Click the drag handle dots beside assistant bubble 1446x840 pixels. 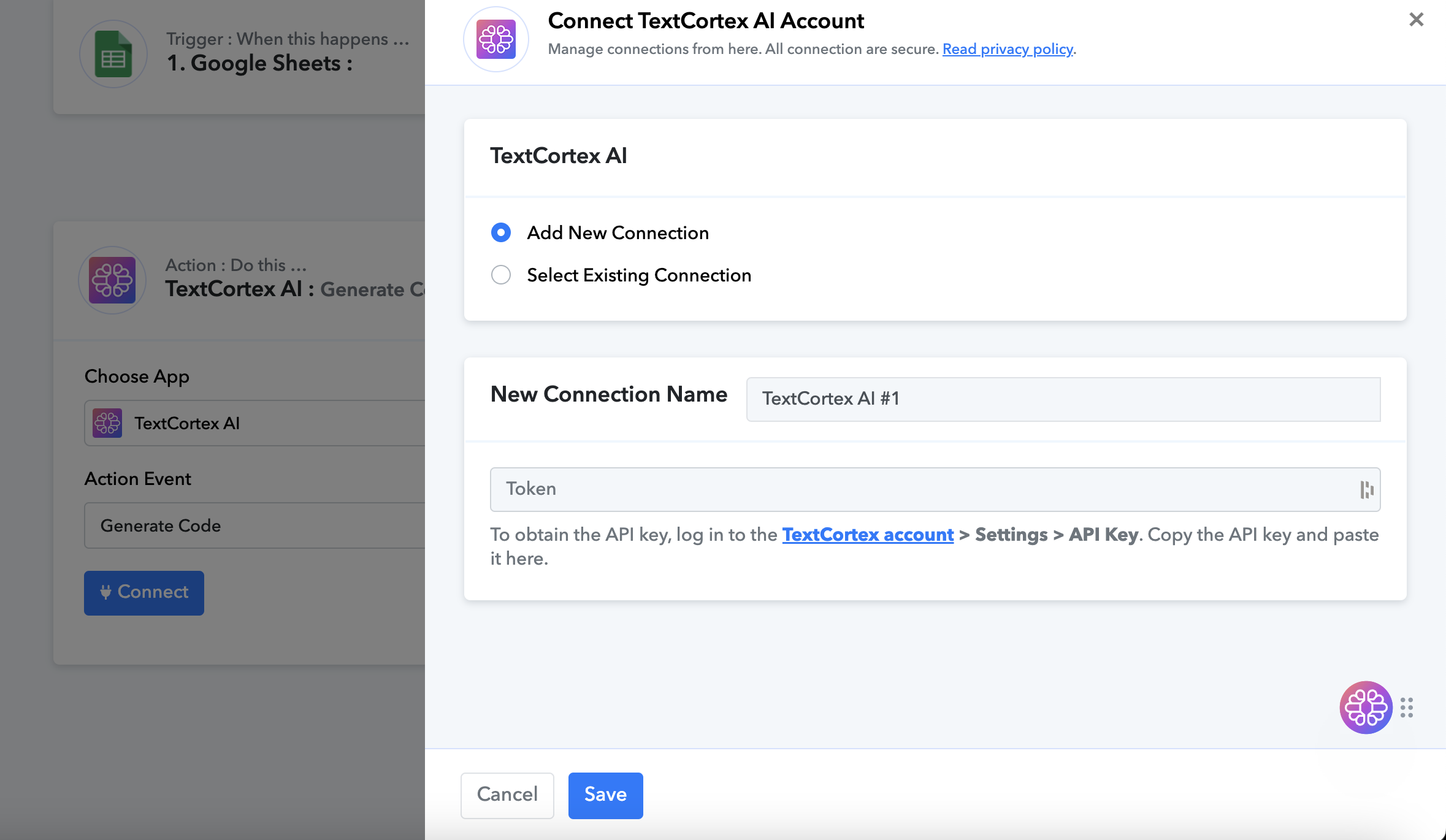click(x=1407, y=708)
